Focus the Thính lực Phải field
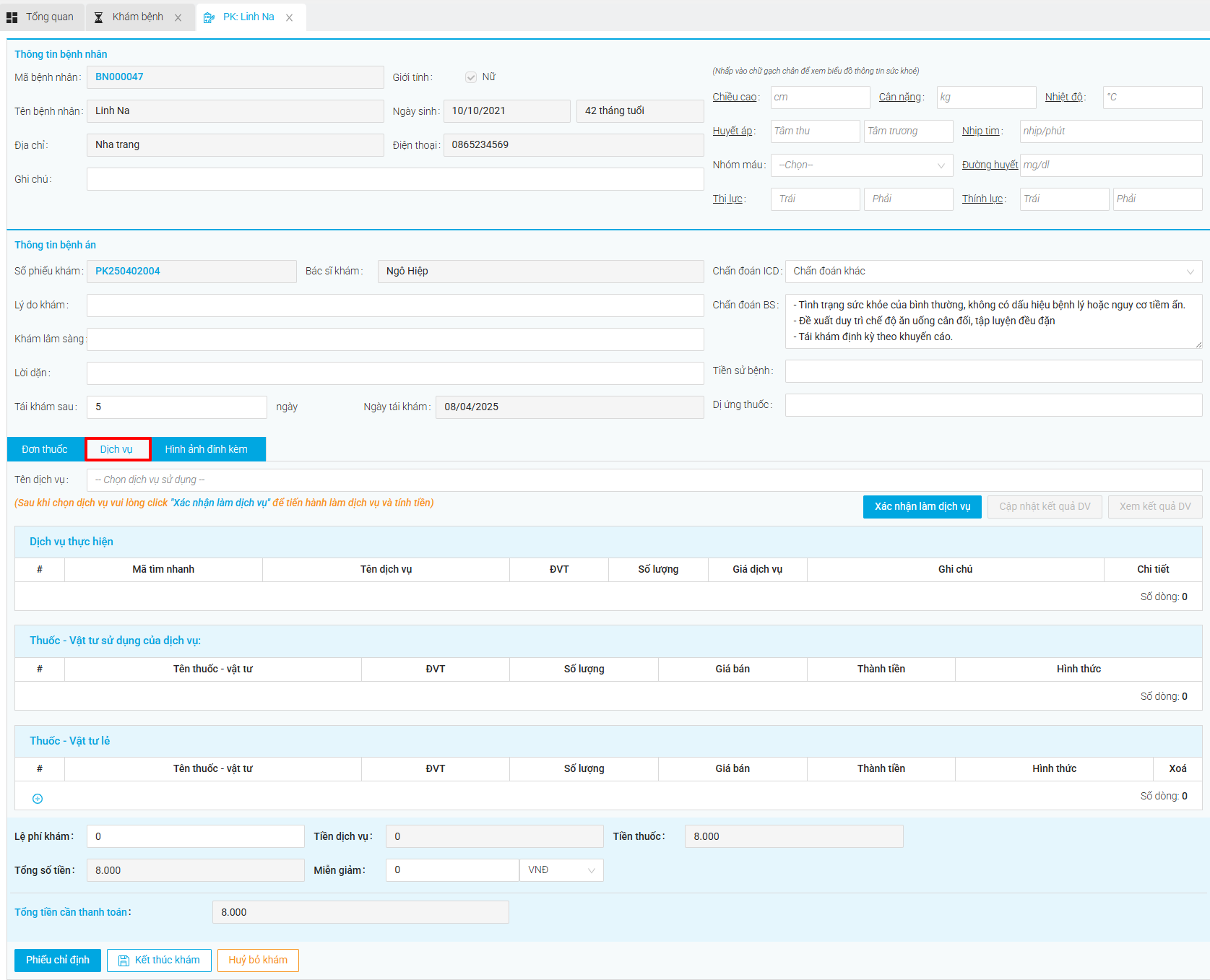This screenshot has height=980, width=1210. (x=1158, y=199)
